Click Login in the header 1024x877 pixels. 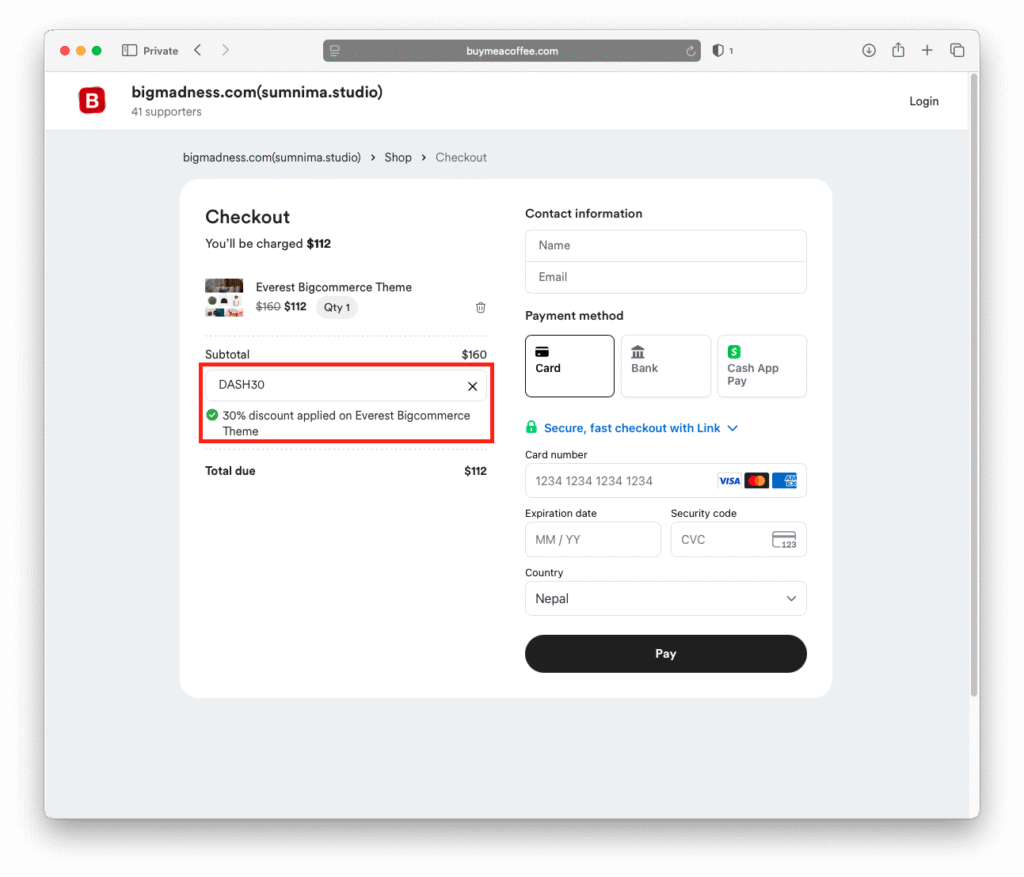click(923, 101)
